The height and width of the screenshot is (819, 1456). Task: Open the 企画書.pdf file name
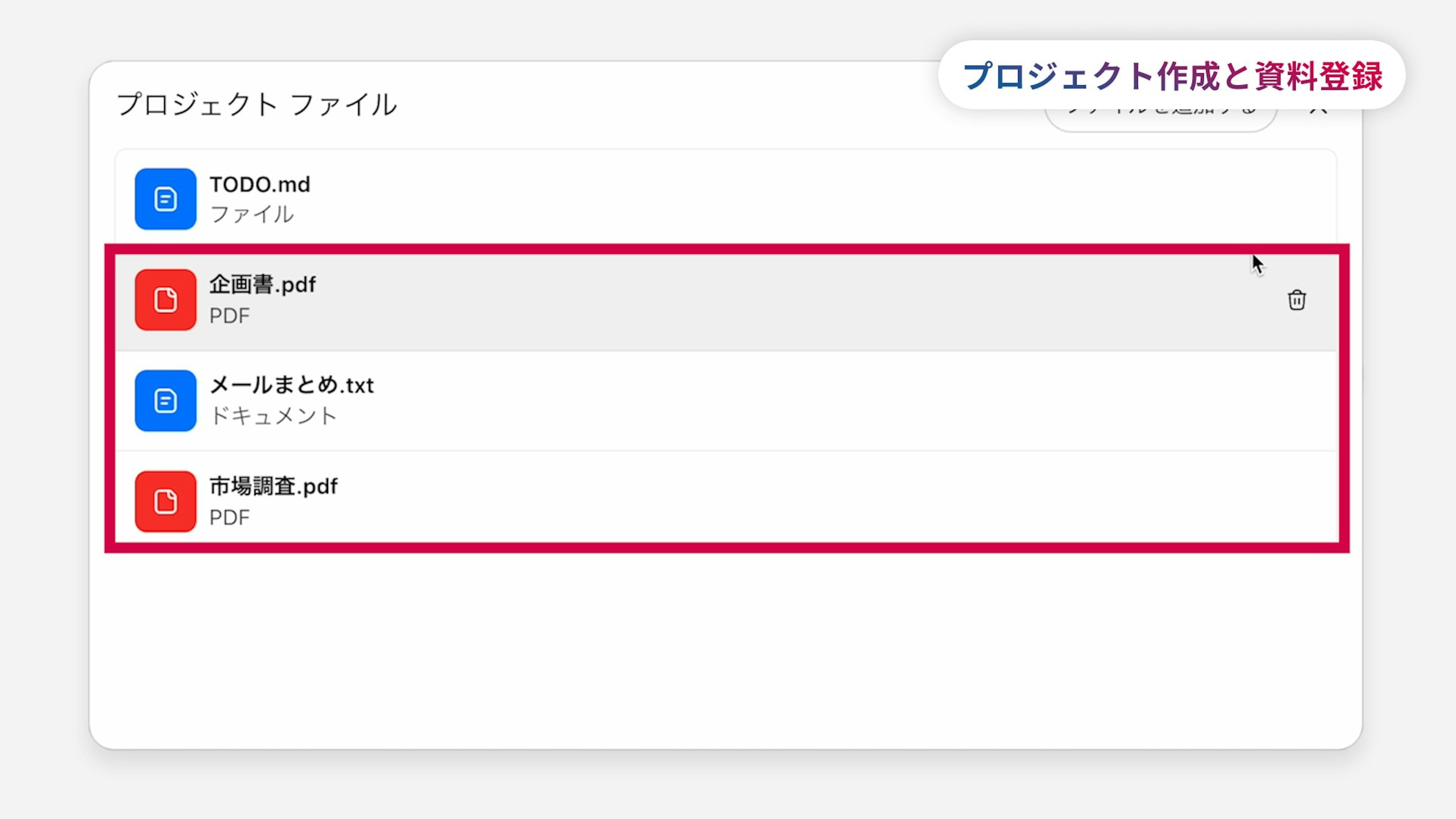[262, 284]
